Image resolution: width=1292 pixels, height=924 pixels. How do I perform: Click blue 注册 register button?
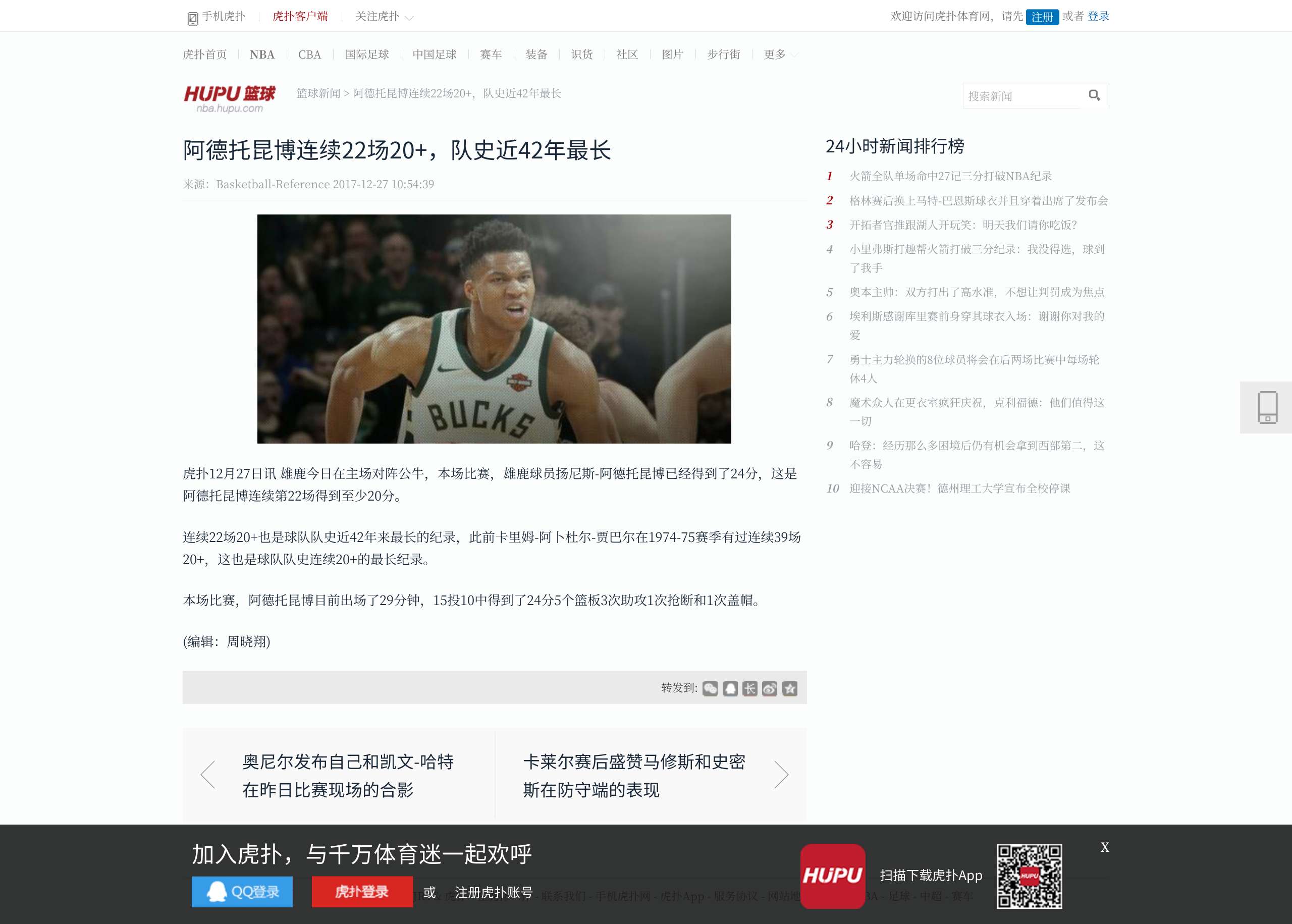click(x=1042, y=17)
